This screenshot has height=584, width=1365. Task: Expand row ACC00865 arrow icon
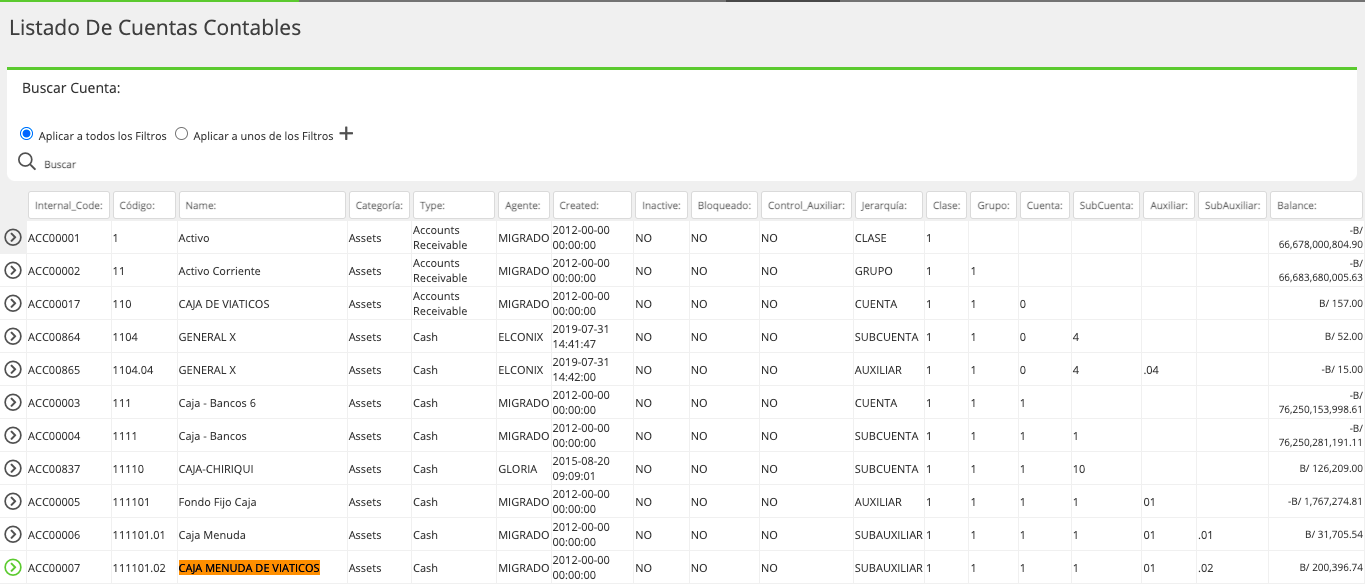click(13, 370)
